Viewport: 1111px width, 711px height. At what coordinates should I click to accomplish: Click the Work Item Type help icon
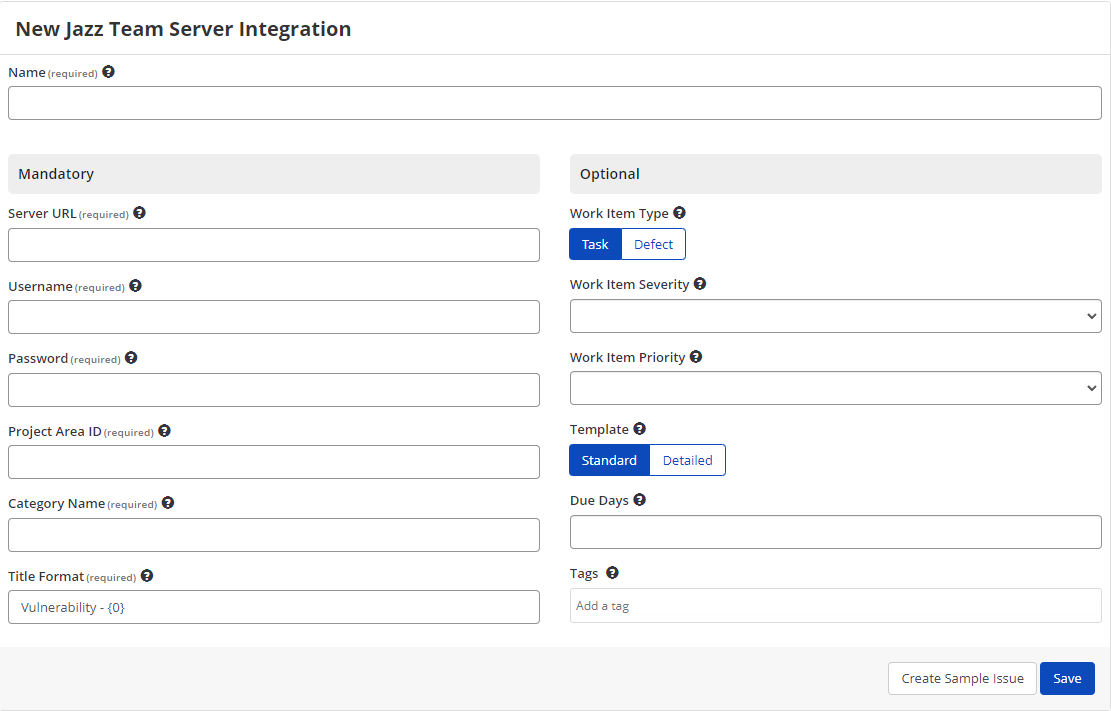[x=679, y=212]
